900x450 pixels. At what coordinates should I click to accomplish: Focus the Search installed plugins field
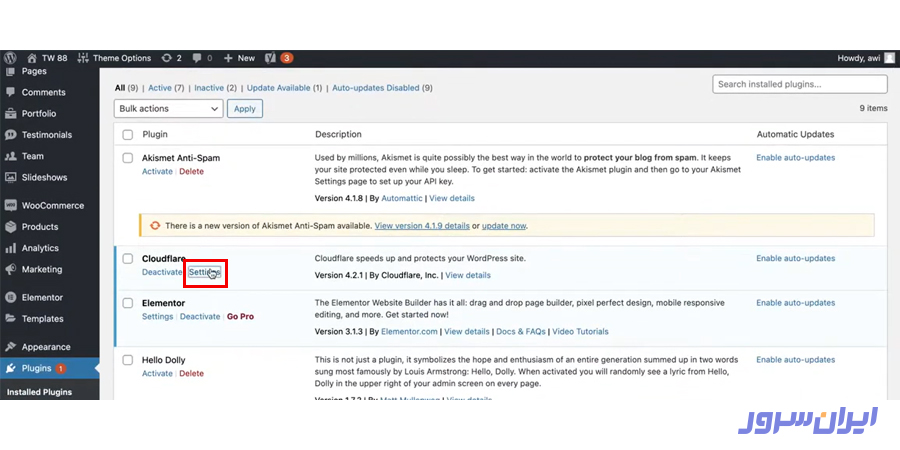(799, 84)
